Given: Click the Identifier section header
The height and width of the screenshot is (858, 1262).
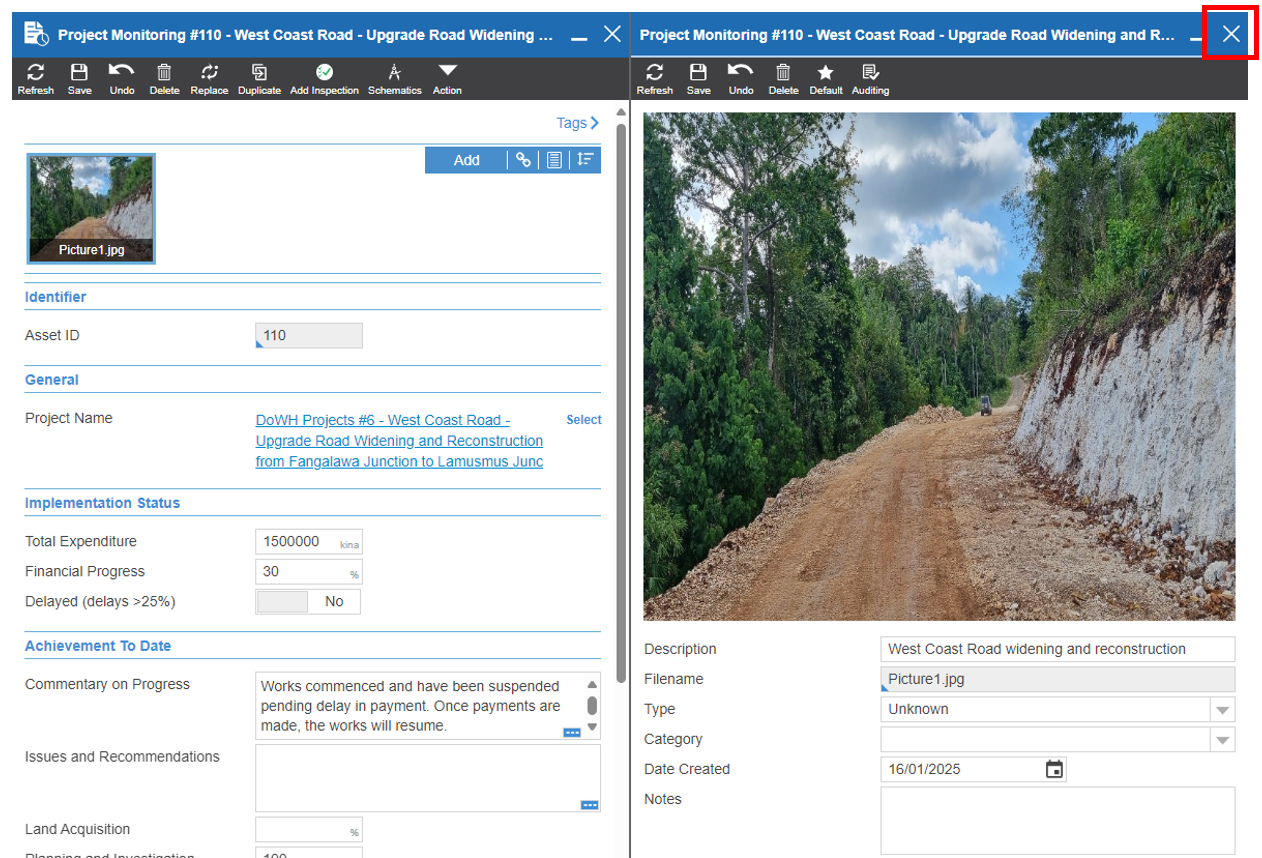Looking at the screenshot, I should tap(56, 297).
